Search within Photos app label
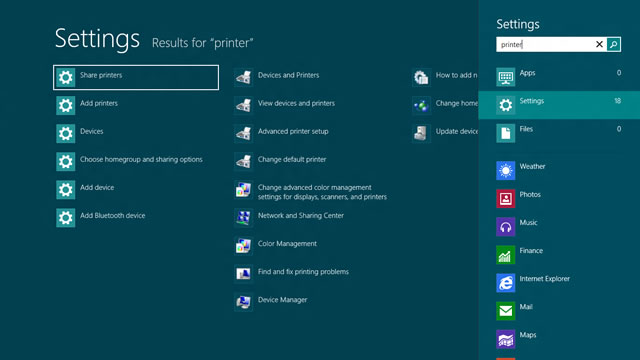This screenshot has width=640, height=360. tap(530, 195)
